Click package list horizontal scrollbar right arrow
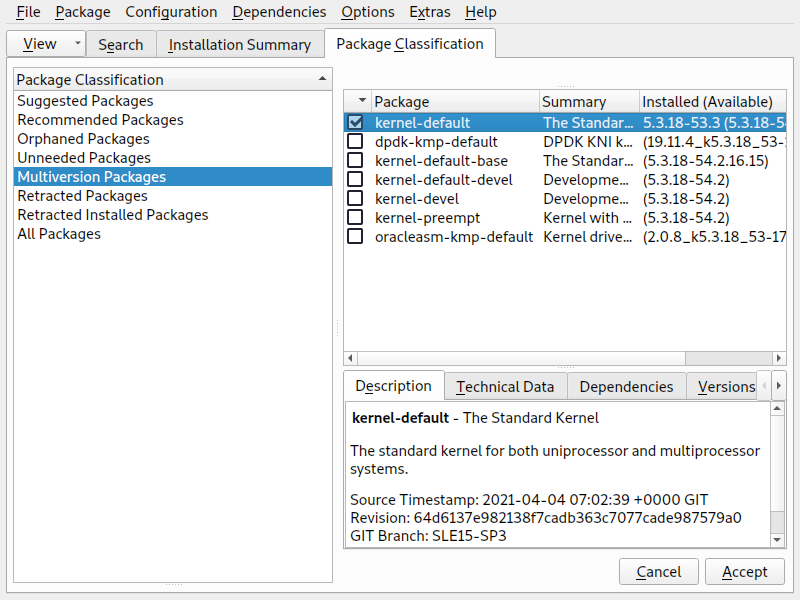Screen dimensions: 800x600 tap(779, 358)
